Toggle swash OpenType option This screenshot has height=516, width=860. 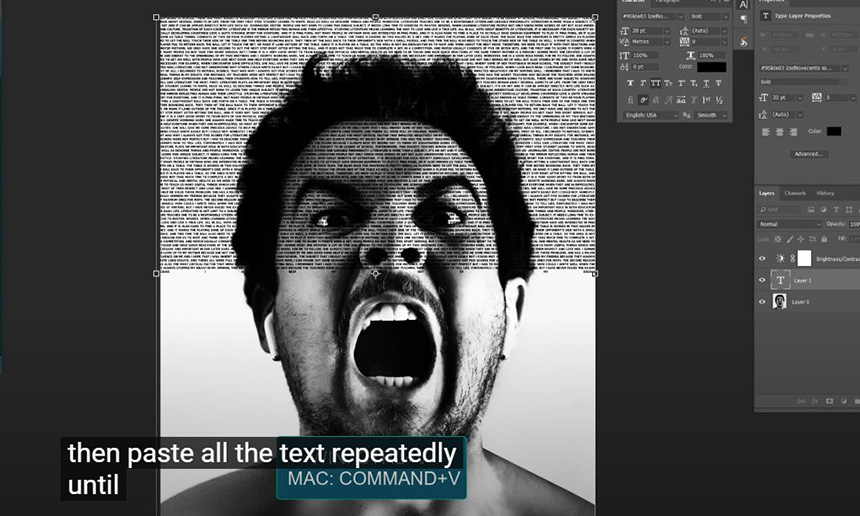point(668,100)
